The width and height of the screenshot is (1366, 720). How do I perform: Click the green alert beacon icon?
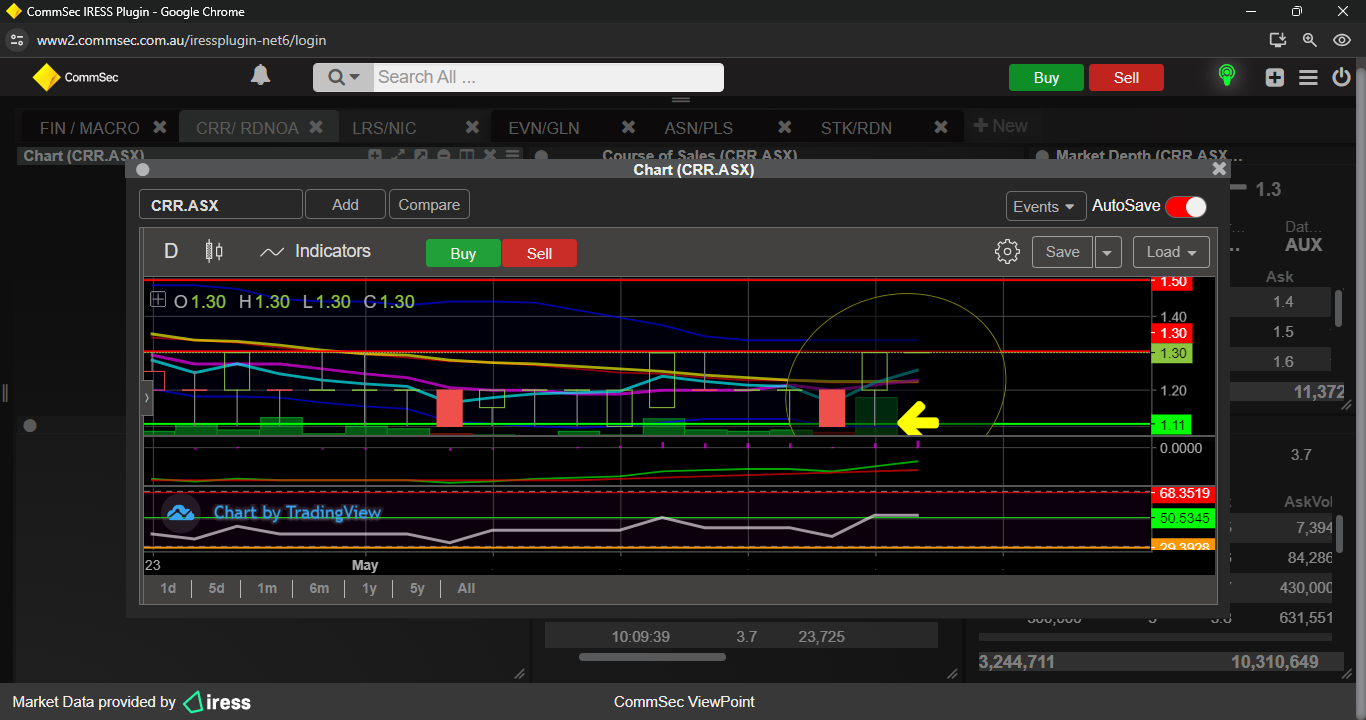pos(1226,76)
